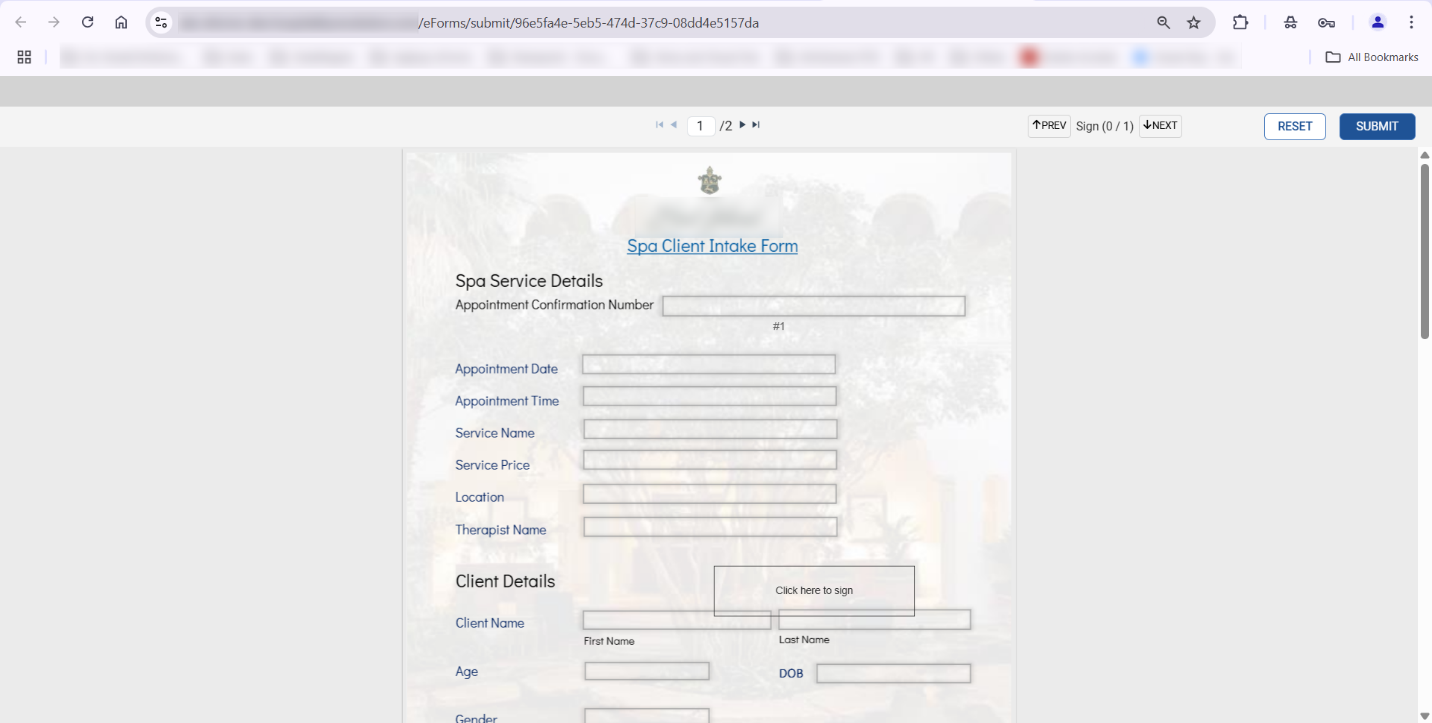
Task: Click the Therapist Name field
Action: coord(710,526)
